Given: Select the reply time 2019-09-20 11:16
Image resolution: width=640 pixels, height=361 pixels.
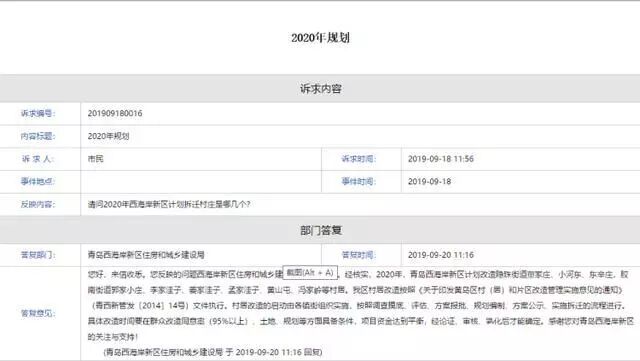Looking at the screenshot, I should (441, 255).
